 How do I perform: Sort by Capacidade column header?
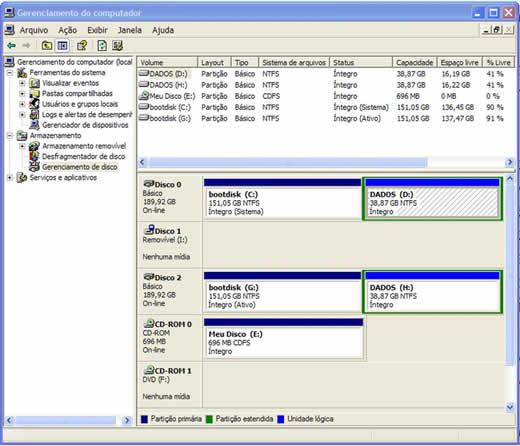(415, 62)
